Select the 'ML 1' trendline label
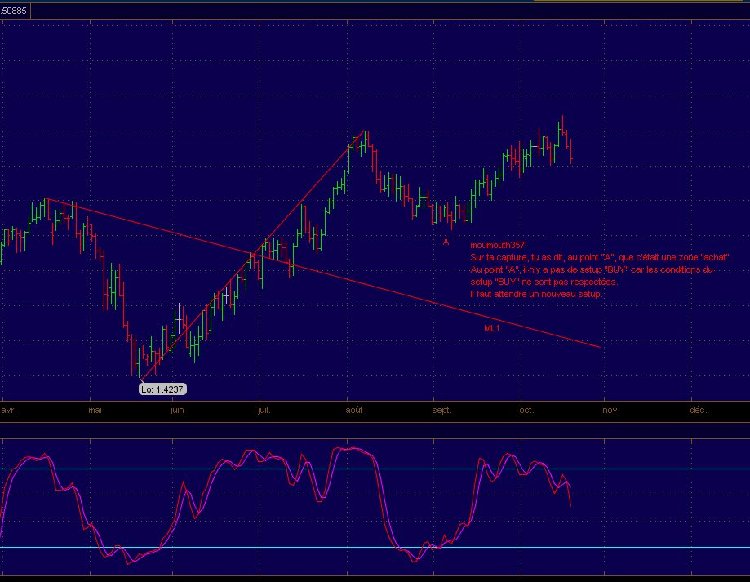 pyautogui.click(x=492, y=328)
